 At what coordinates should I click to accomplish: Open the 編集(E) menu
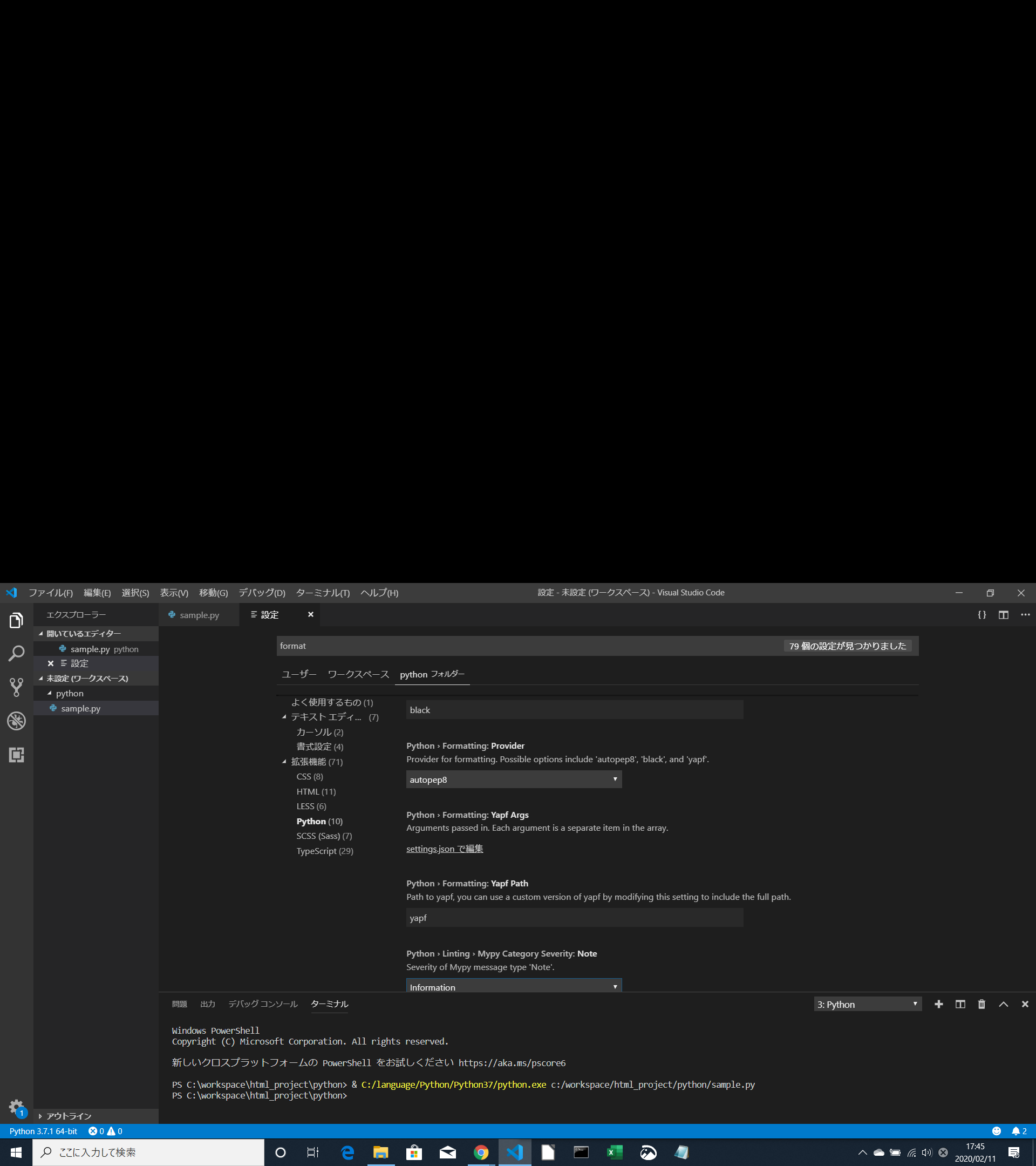(x=97, y=593)
